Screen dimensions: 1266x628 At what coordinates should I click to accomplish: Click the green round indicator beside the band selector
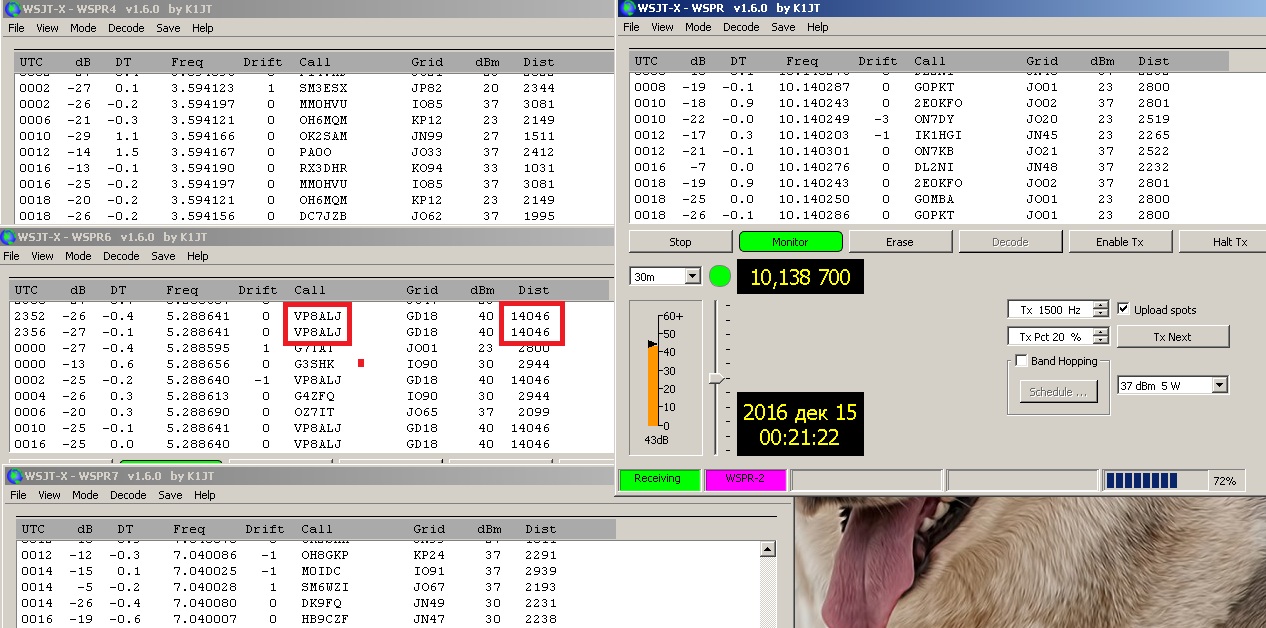(x=720, y=276)
